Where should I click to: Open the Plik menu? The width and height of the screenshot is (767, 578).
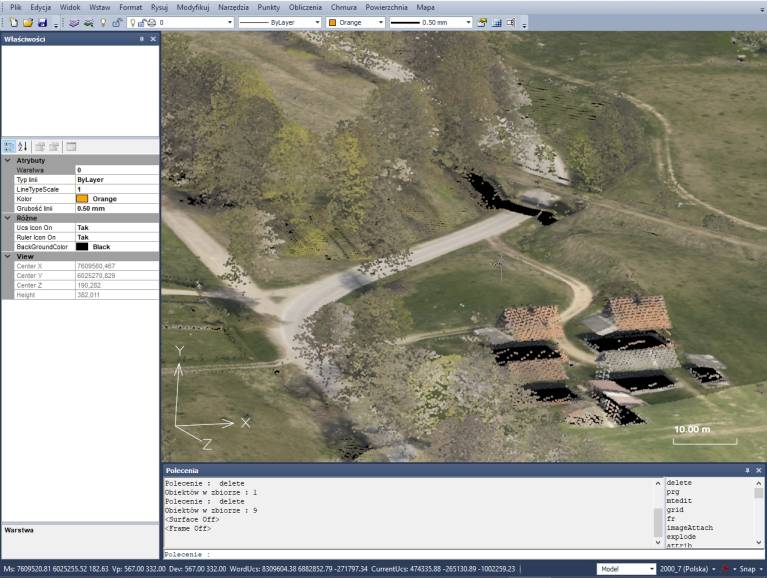click(16, 7)
